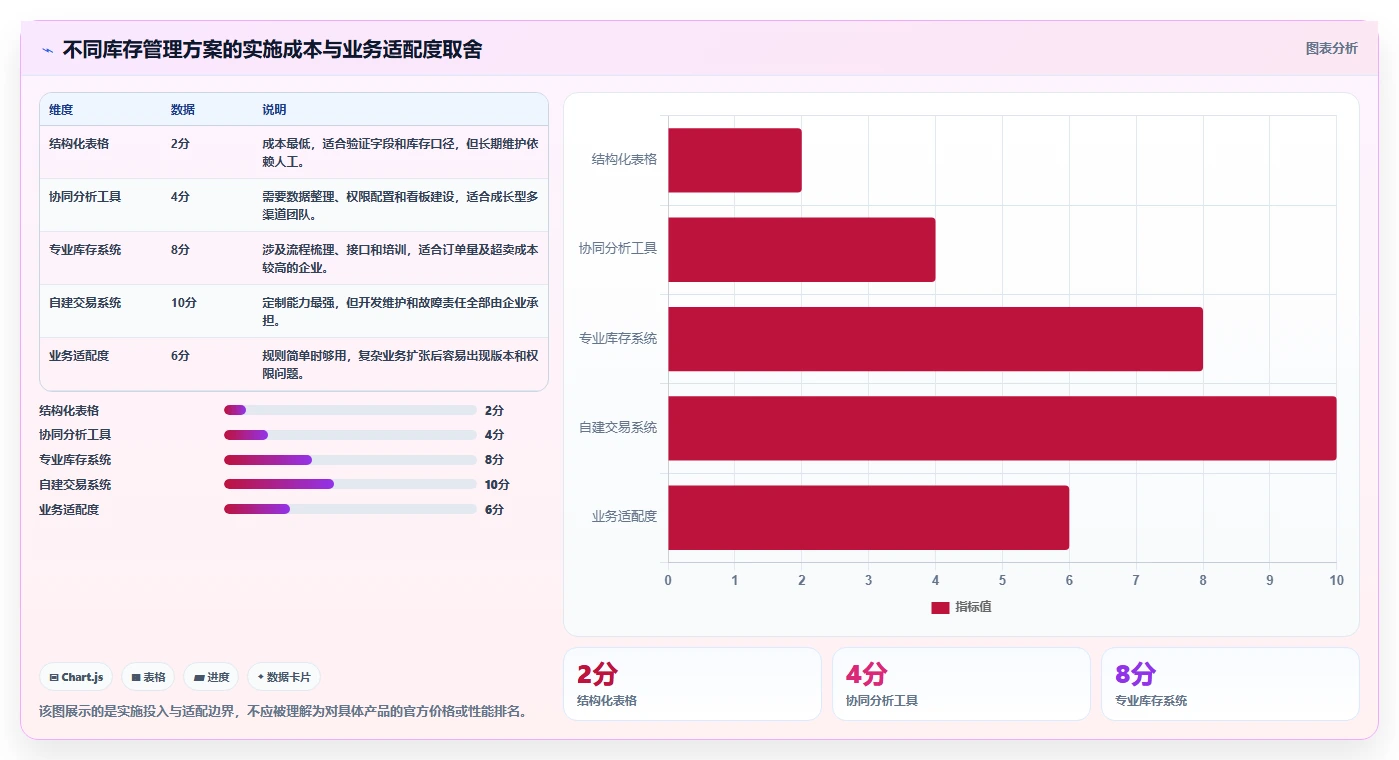Click the 协同分析工具 progress bar
The height and width of the screenshot is (760, 1399).
350,435
